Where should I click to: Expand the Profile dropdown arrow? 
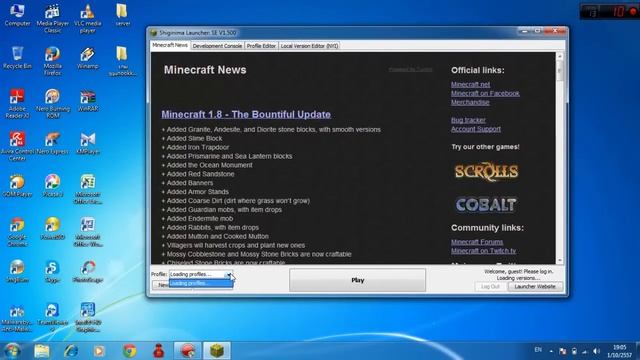tap(229, 274)
